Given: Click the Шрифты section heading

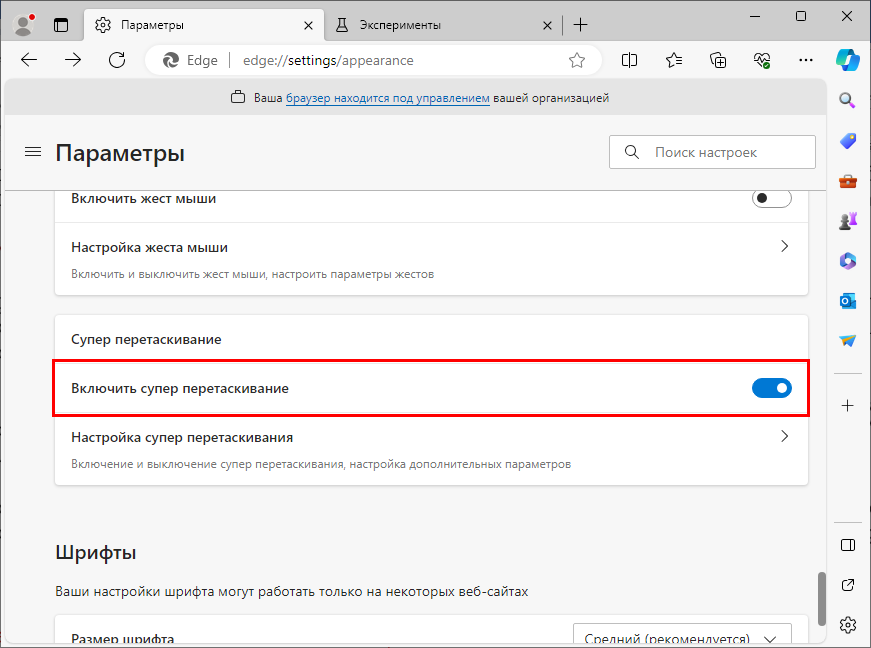Looking at the screenshot, I should [x=96, y=552].
